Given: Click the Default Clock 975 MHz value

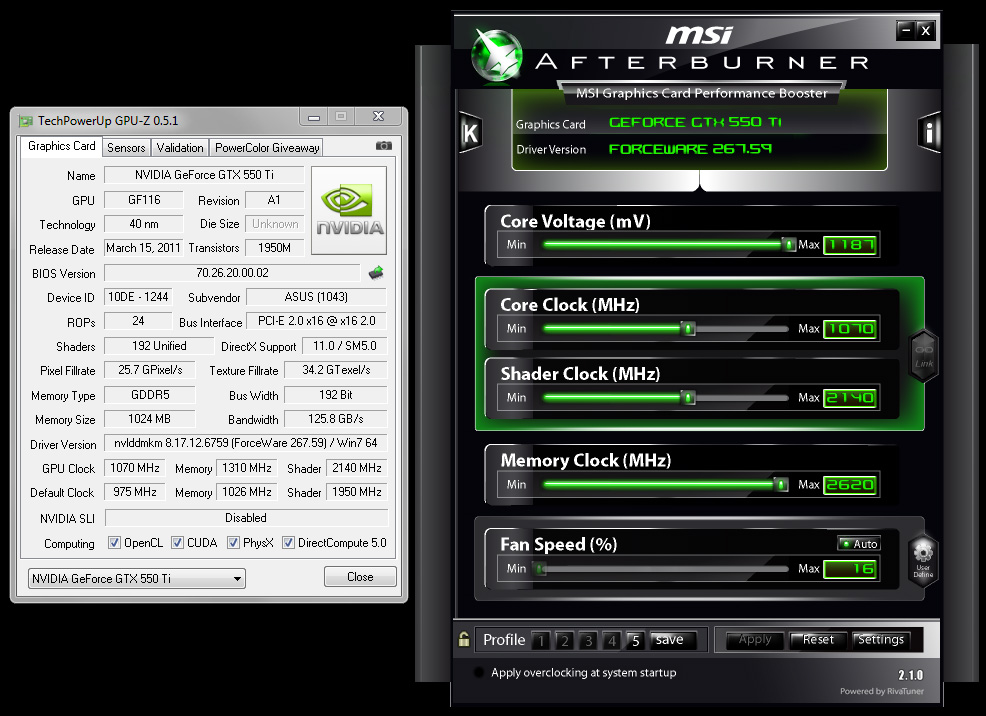Looking at the screenshot, I should point(135,492).
